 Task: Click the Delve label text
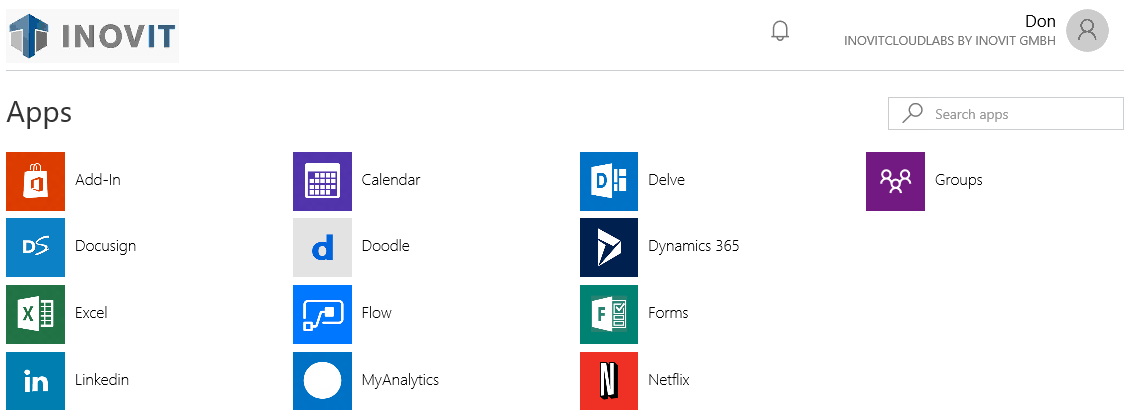(x=666, y=181)
